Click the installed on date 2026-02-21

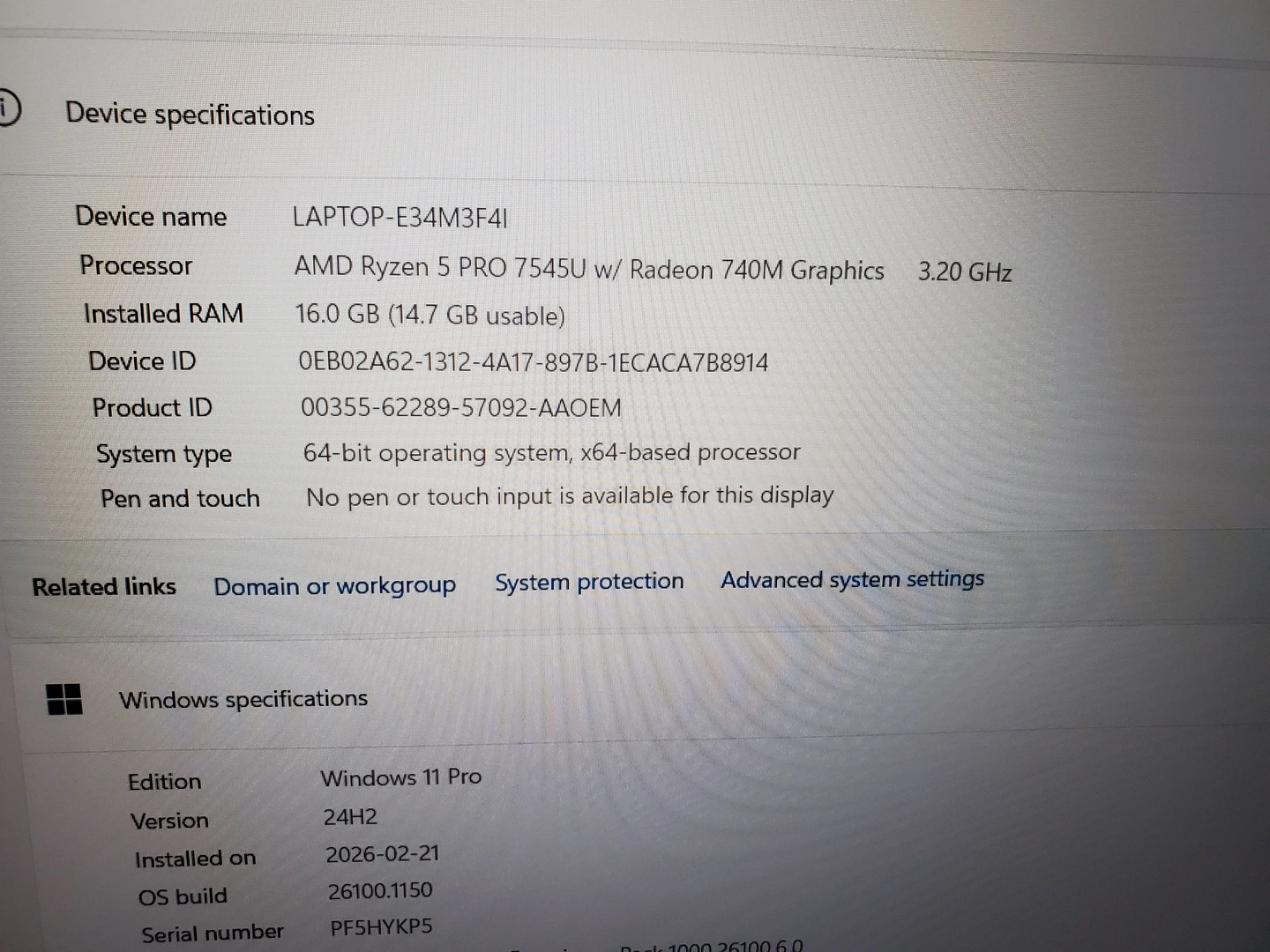click(382, 854)
